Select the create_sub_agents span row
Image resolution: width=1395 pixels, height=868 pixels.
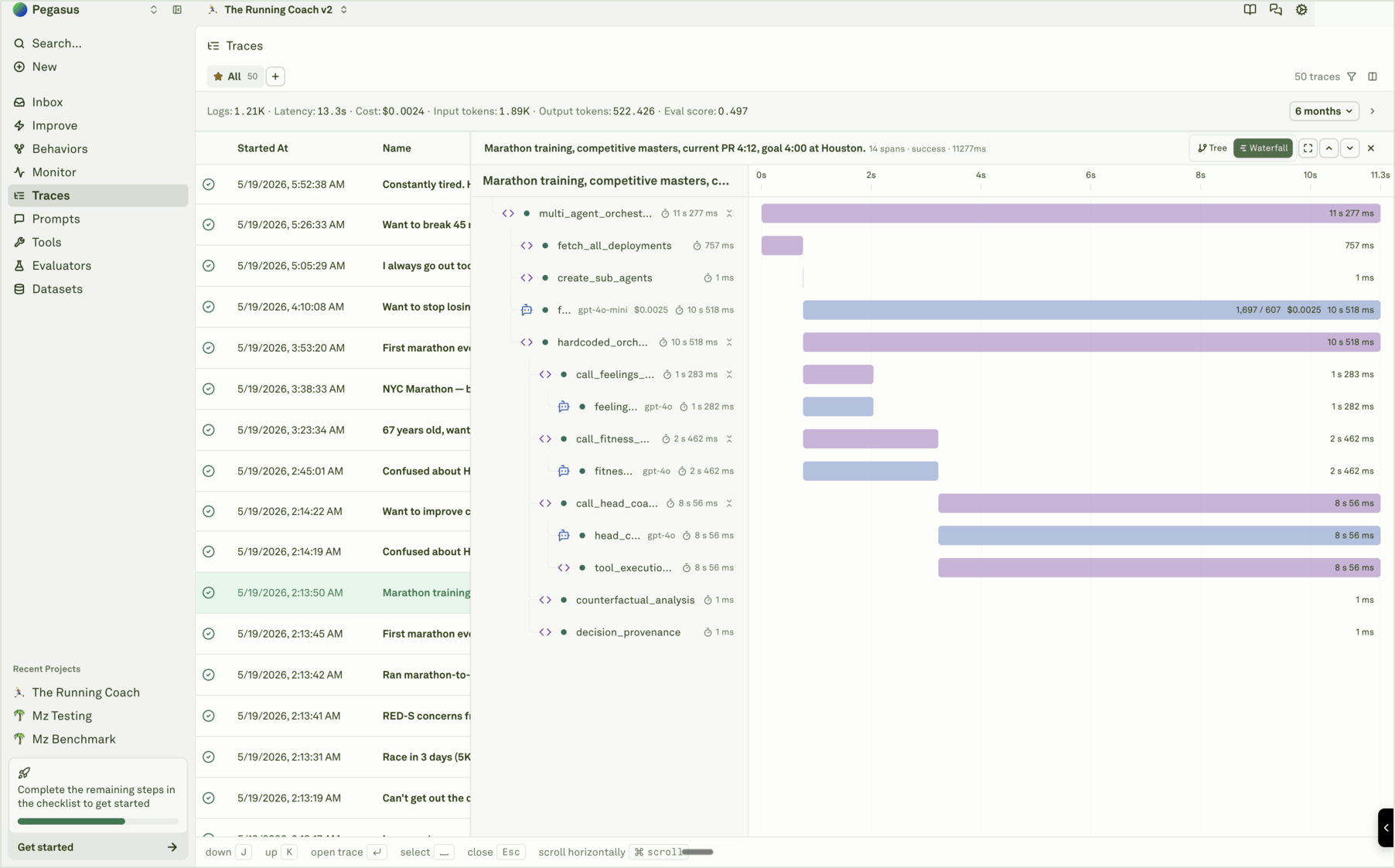[x=609, y=278]
